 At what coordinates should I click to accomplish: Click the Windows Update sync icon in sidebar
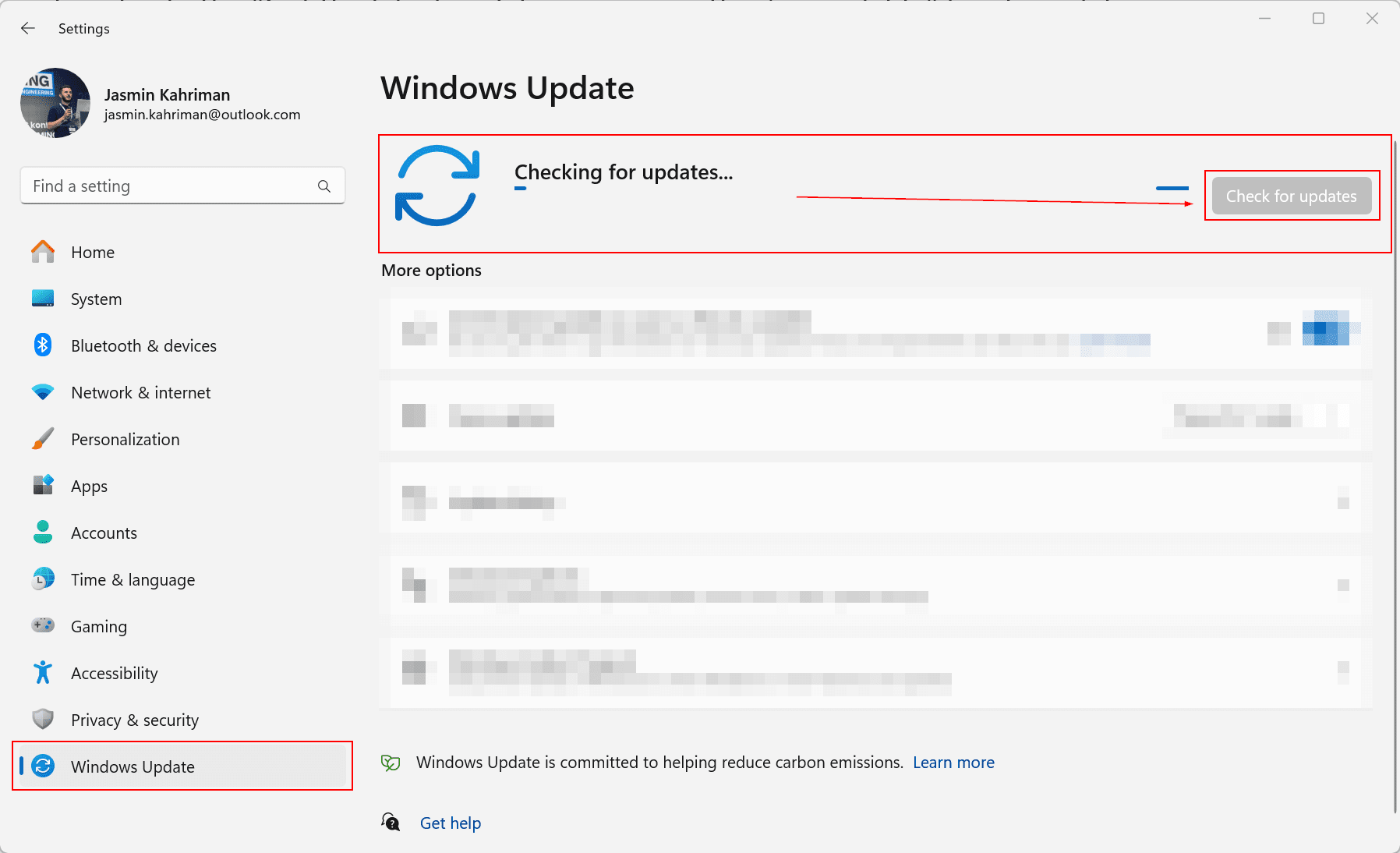(x=43, y=766)
